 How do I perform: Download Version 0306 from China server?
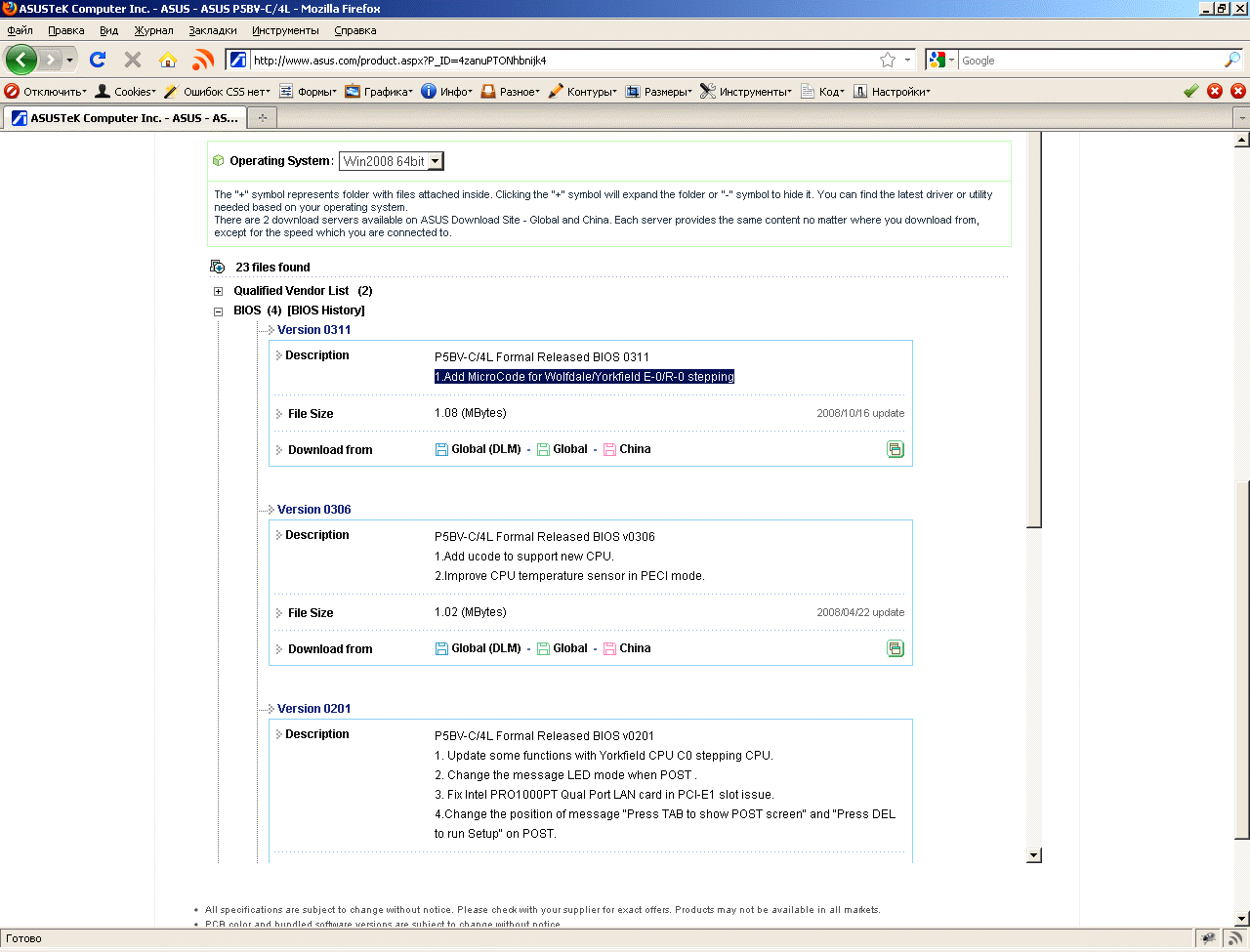(x=627, y=648)
